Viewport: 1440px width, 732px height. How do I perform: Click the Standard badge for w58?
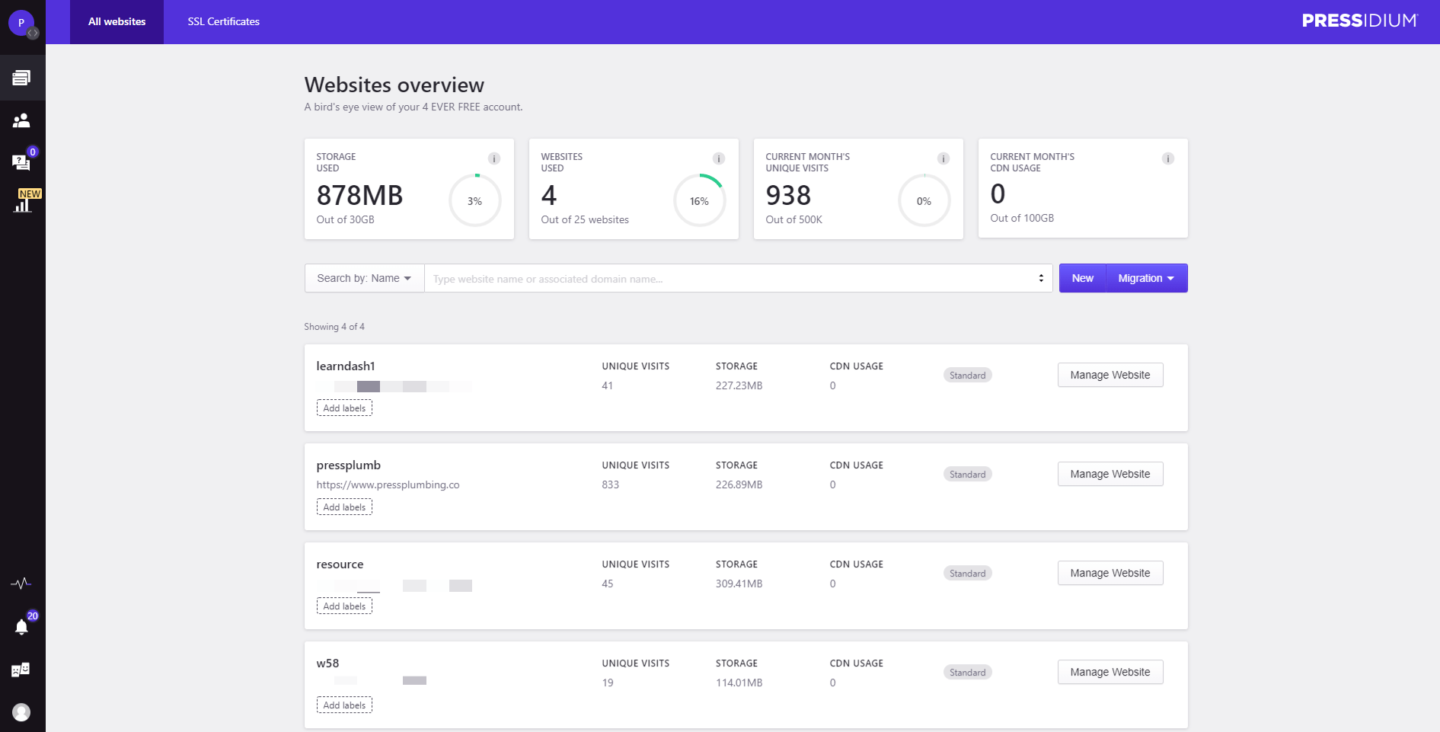(967, 672)
